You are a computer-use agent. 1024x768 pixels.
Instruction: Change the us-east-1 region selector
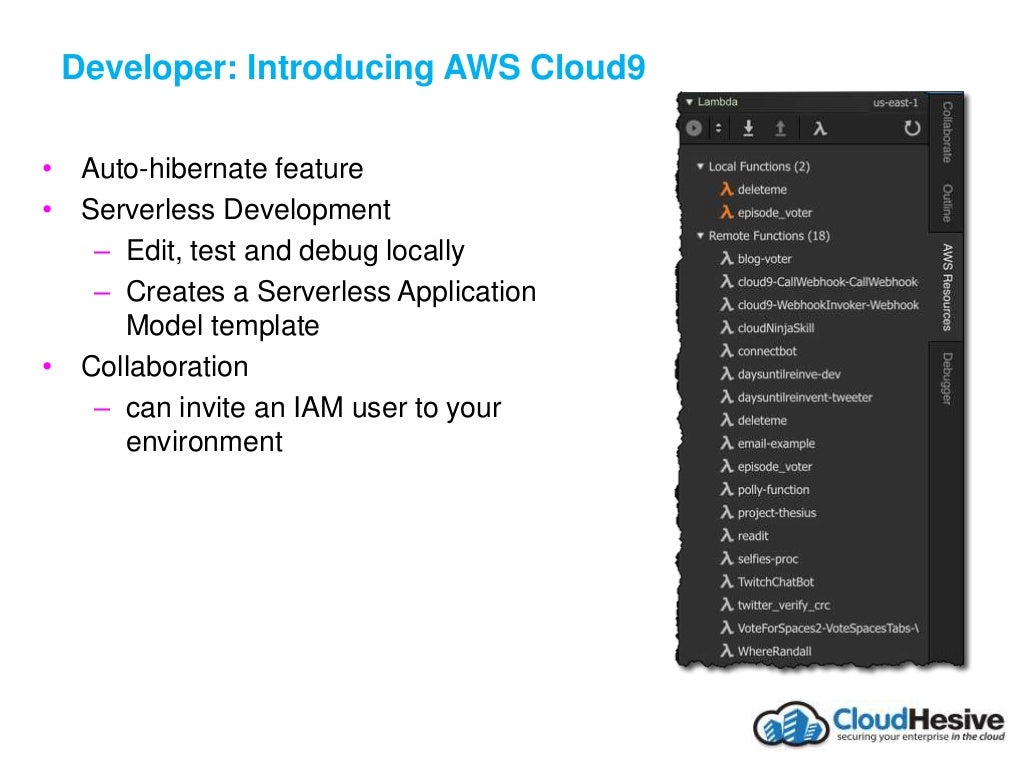pyautogui.click(x=895, y=103)
